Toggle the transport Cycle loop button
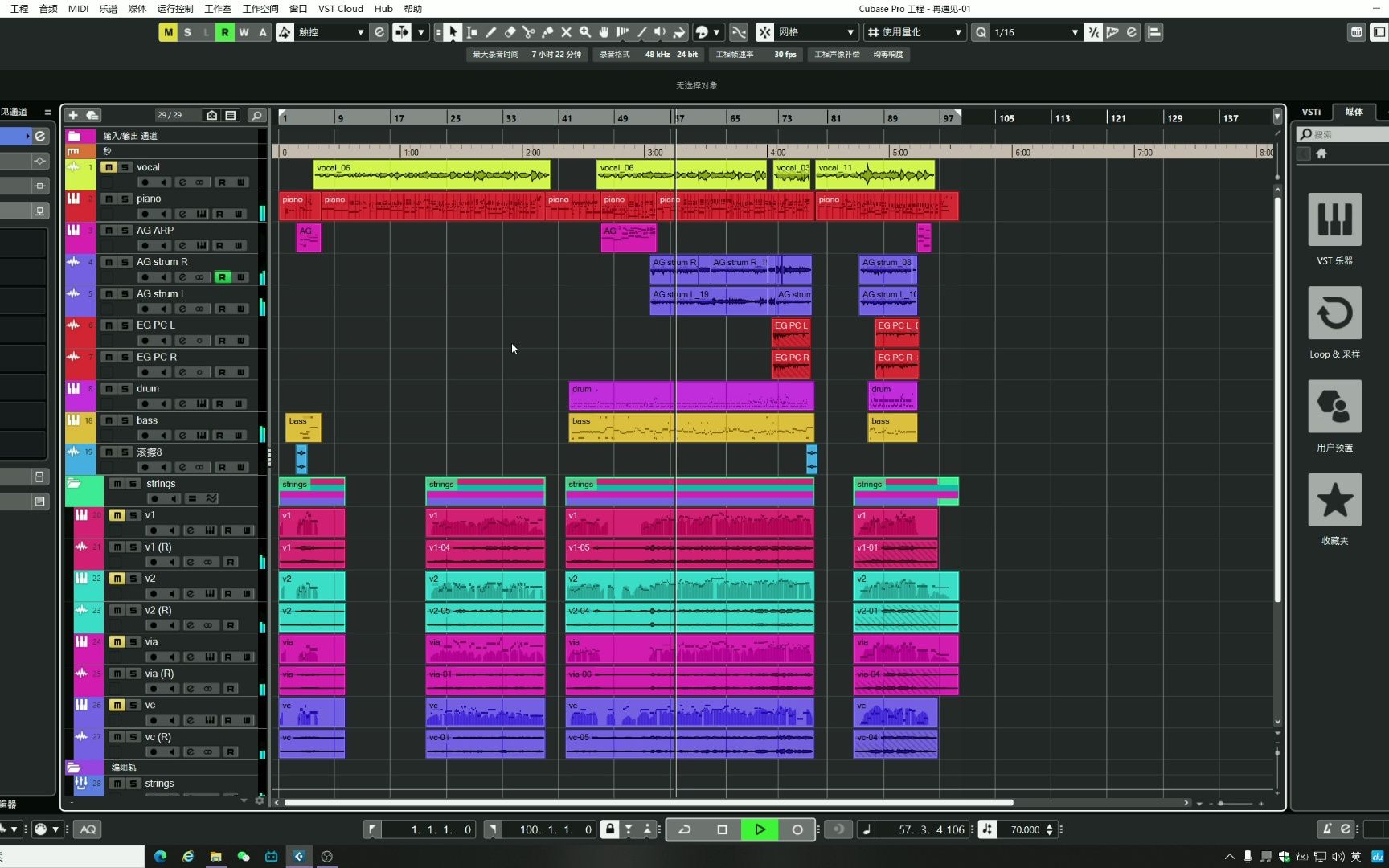The image size is (1389, 868). [x=685, y=829]
